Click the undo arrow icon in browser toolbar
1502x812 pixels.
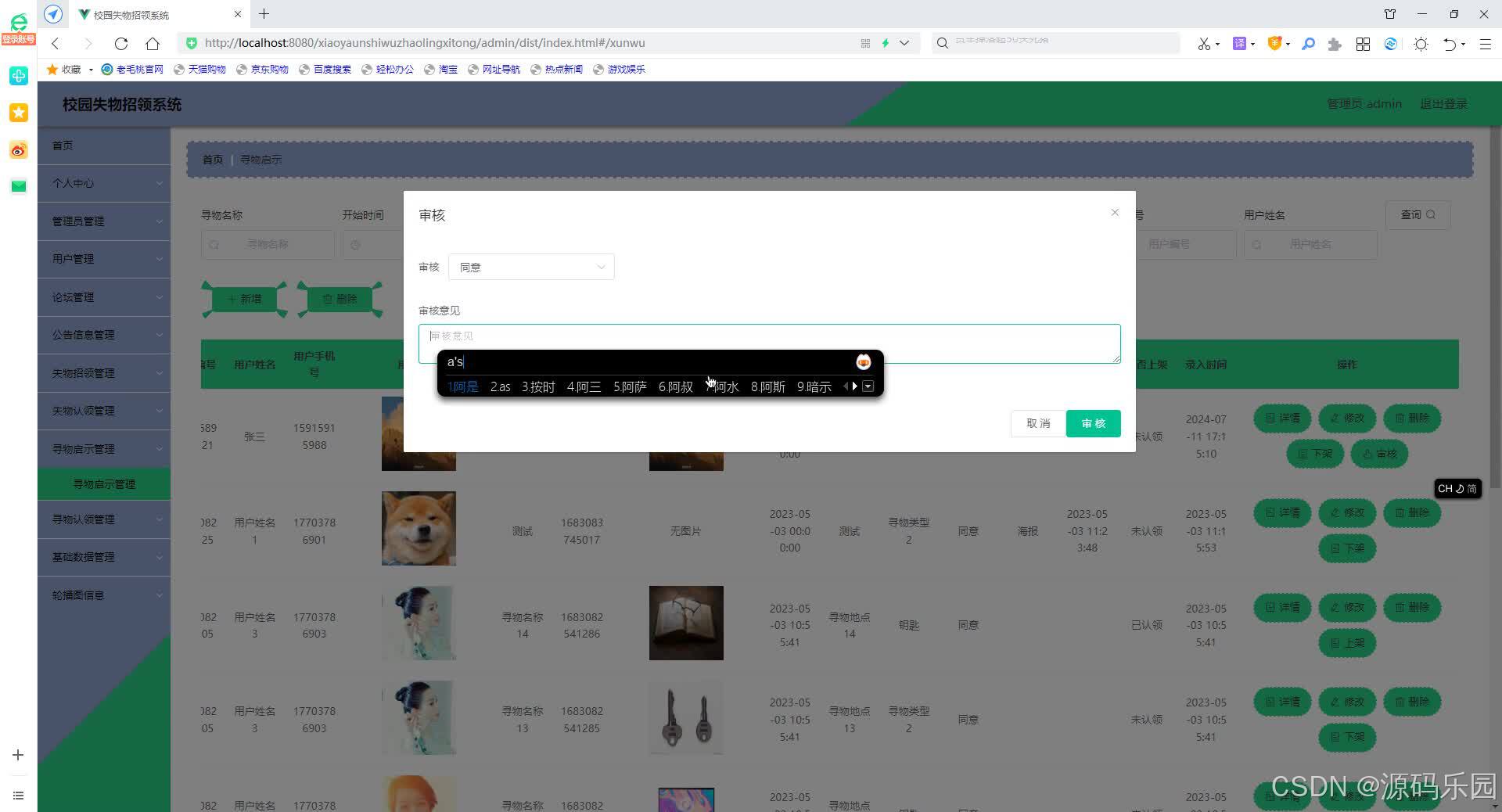(1451, 43)
